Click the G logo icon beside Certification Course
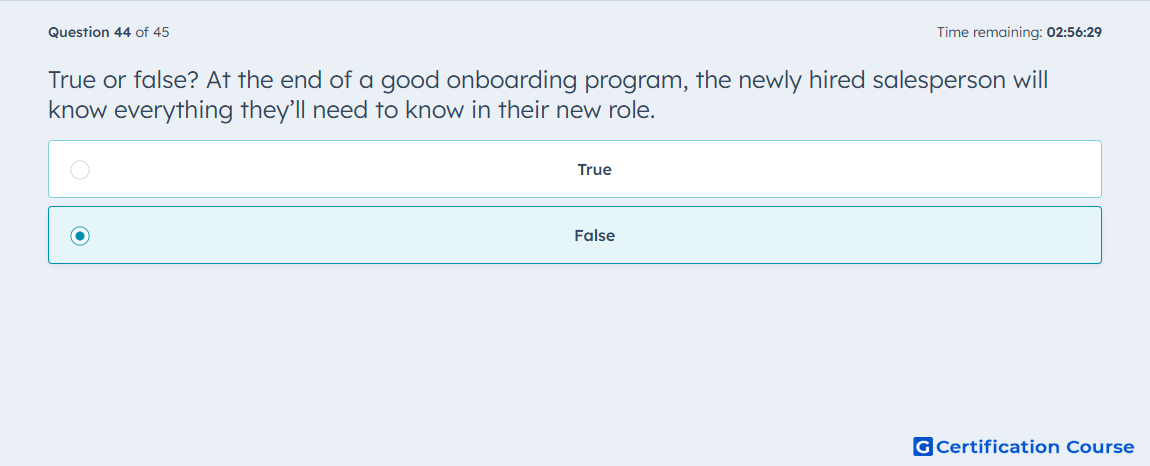The width and height of the screenshot is (1150, 466). pos(923,446)
